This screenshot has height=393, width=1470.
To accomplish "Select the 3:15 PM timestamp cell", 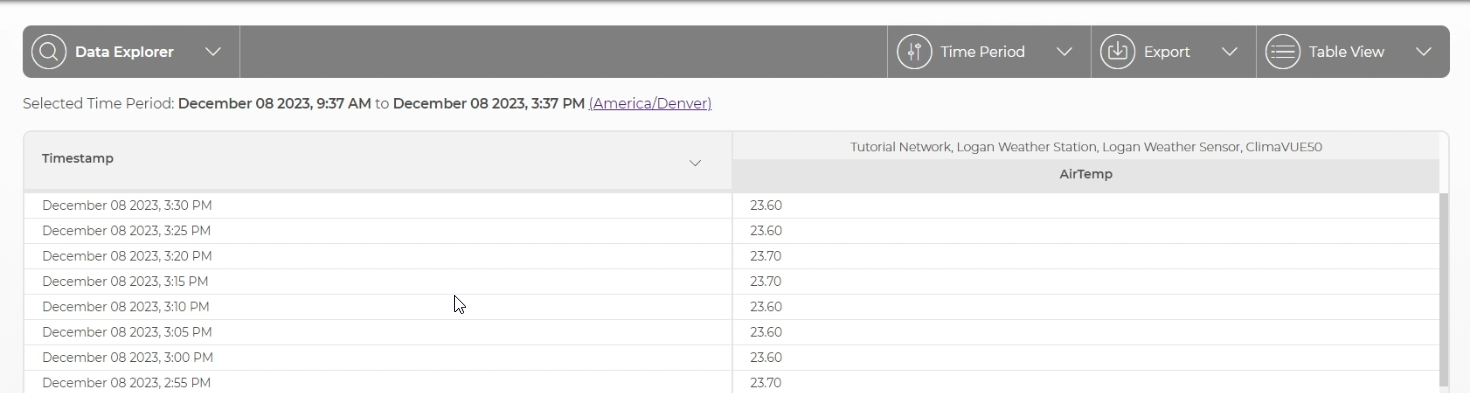I will [378, 281].
